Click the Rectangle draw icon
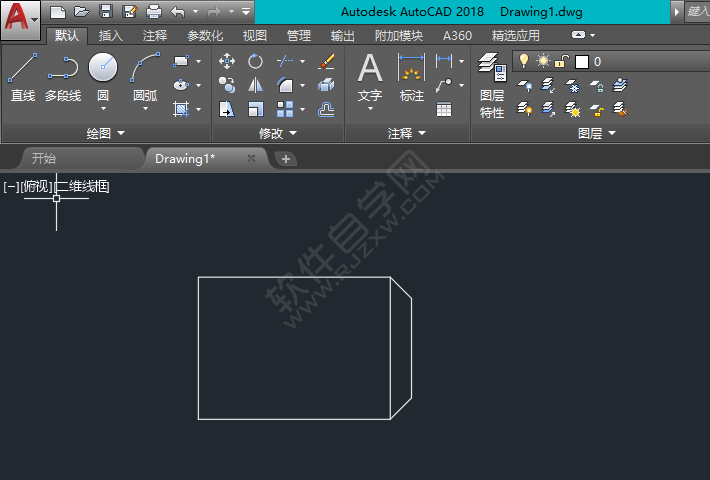Viewport: 710px width, 480px height. pos(181,61)
